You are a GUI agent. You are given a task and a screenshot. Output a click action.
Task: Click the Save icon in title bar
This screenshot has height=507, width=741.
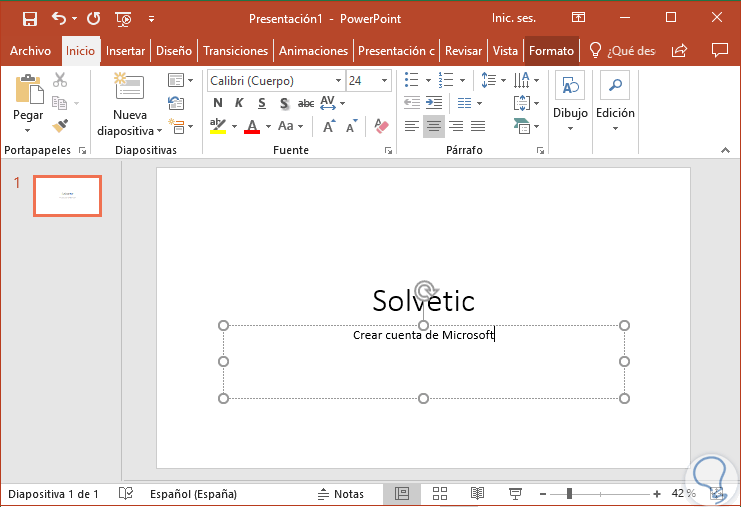(29, 18)
